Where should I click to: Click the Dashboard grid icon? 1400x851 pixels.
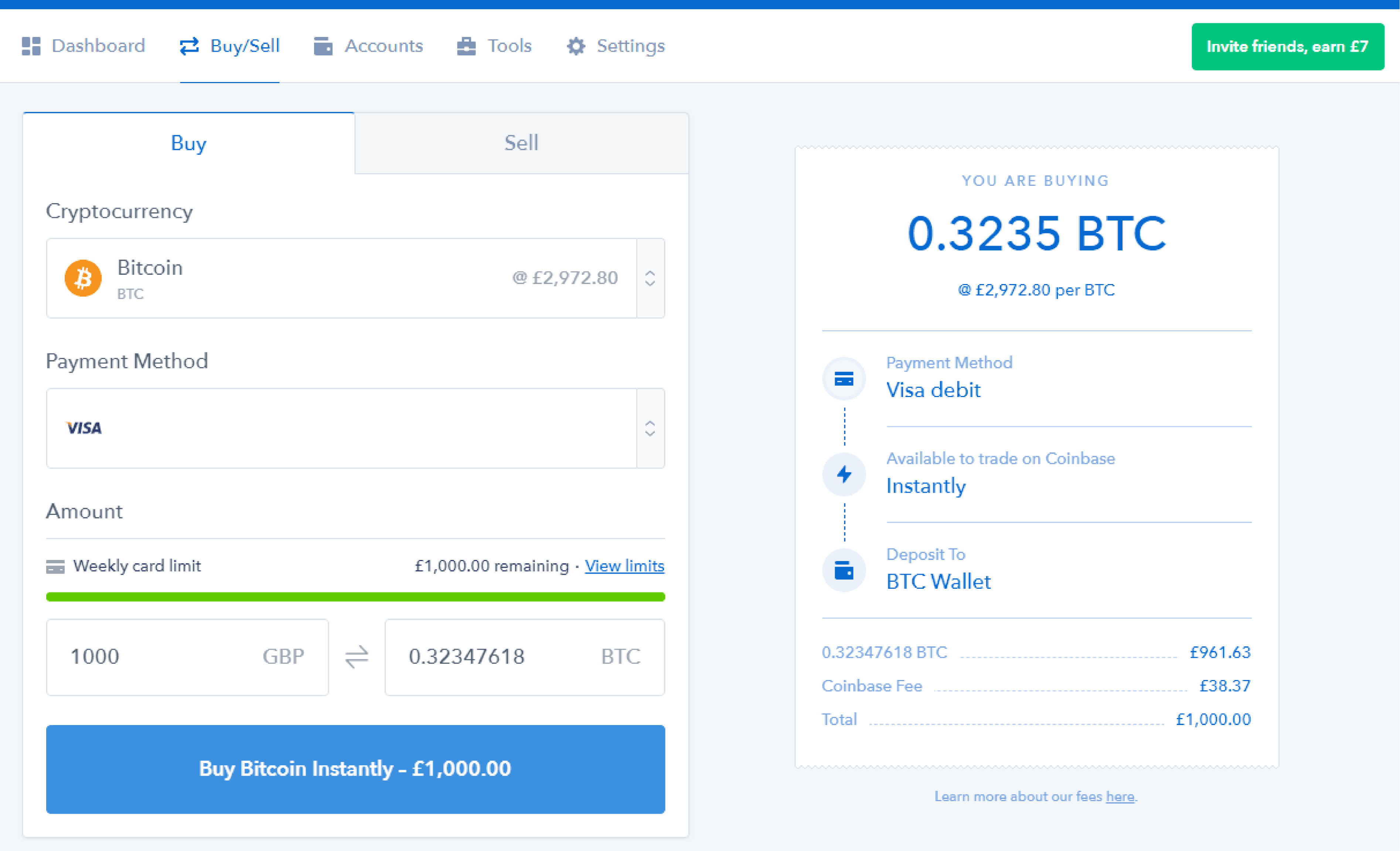point(31,46)
